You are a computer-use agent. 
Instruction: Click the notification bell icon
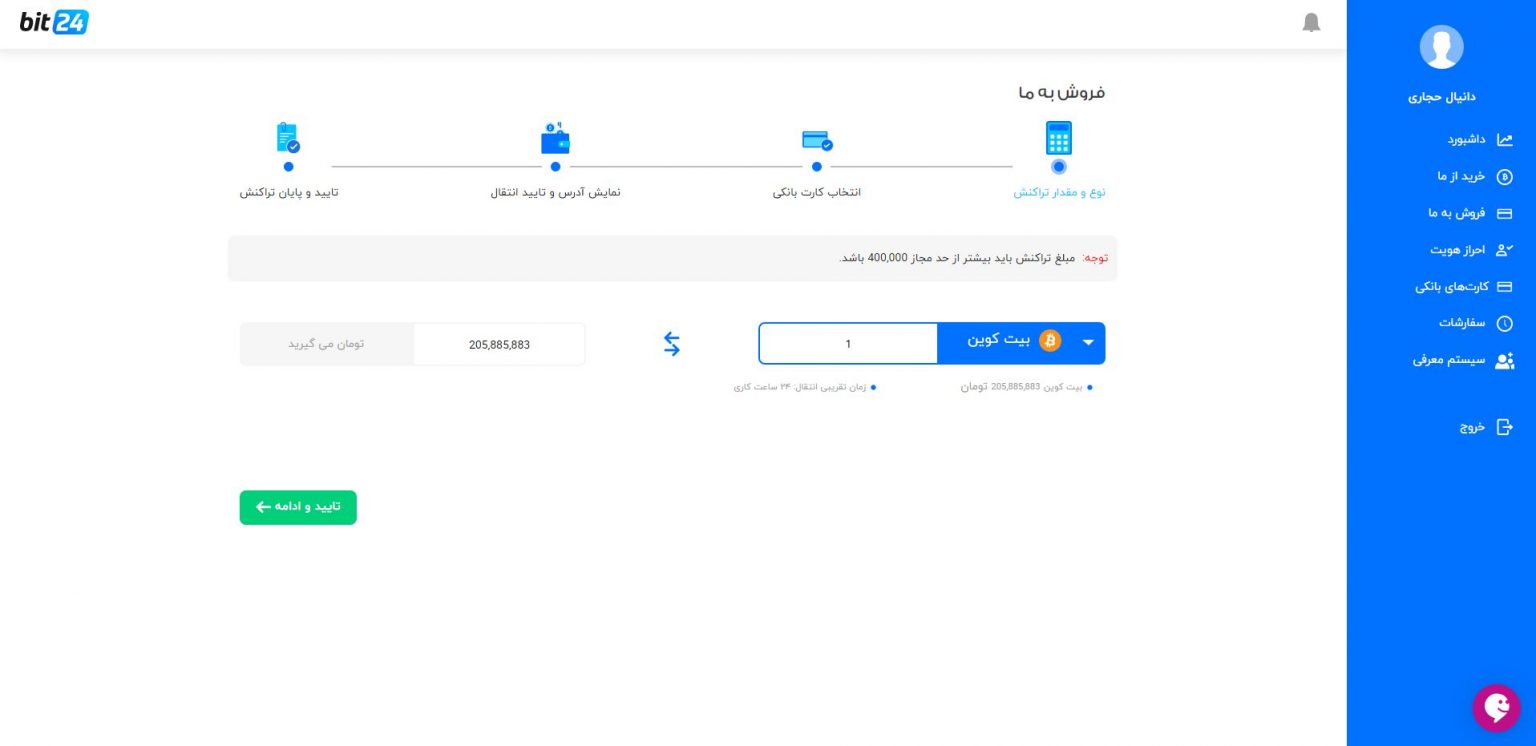(x=1311, y=23)
